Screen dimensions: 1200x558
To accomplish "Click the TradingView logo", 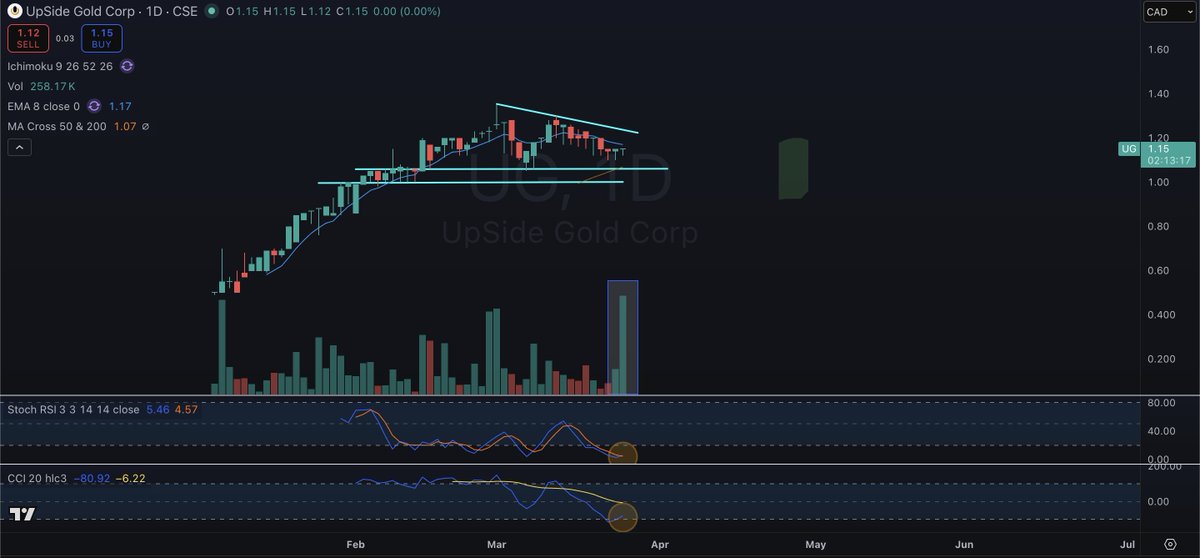I will coord(23,515).
